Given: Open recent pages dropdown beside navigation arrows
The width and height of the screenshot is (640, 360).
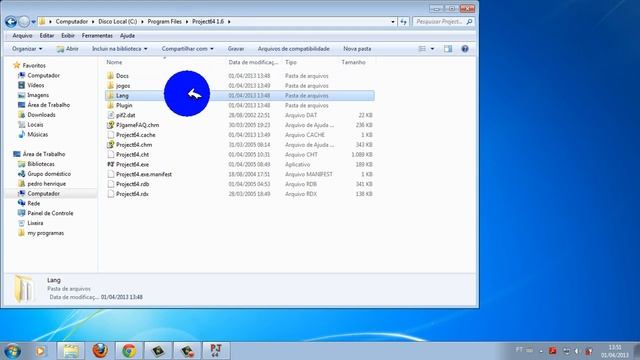Looking at the screenshot, I should coord(33,22).
